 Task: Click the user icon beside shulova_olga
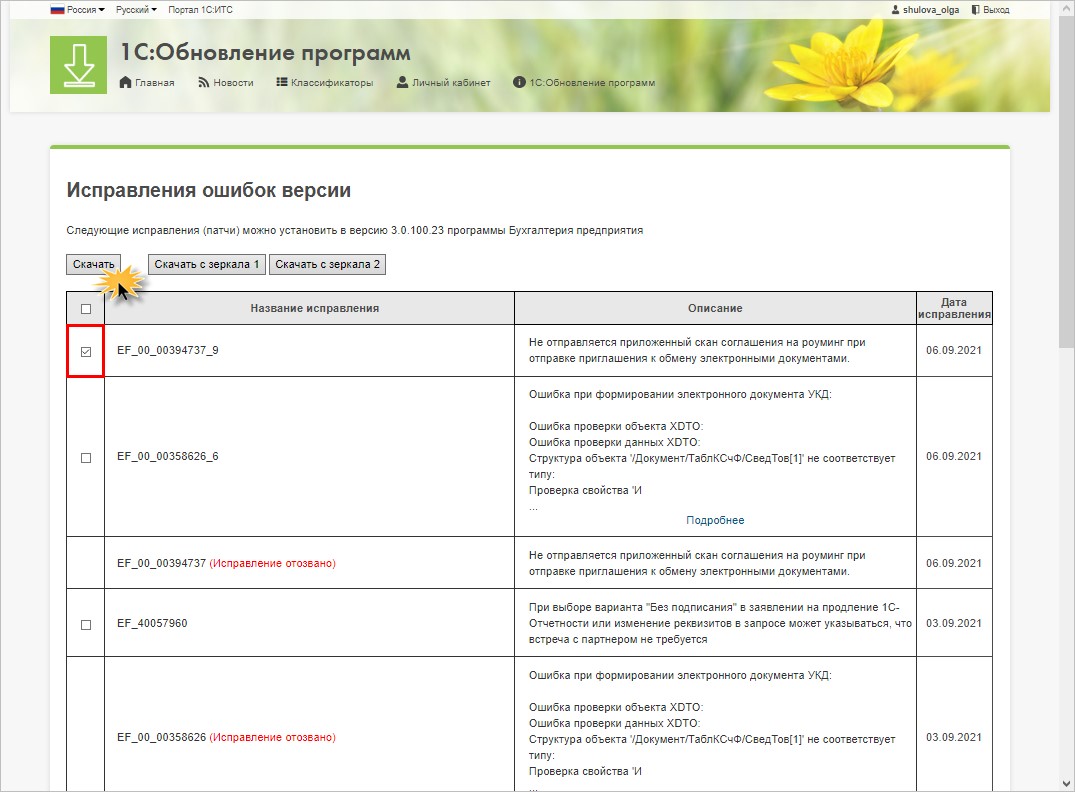tap(895, 10)
